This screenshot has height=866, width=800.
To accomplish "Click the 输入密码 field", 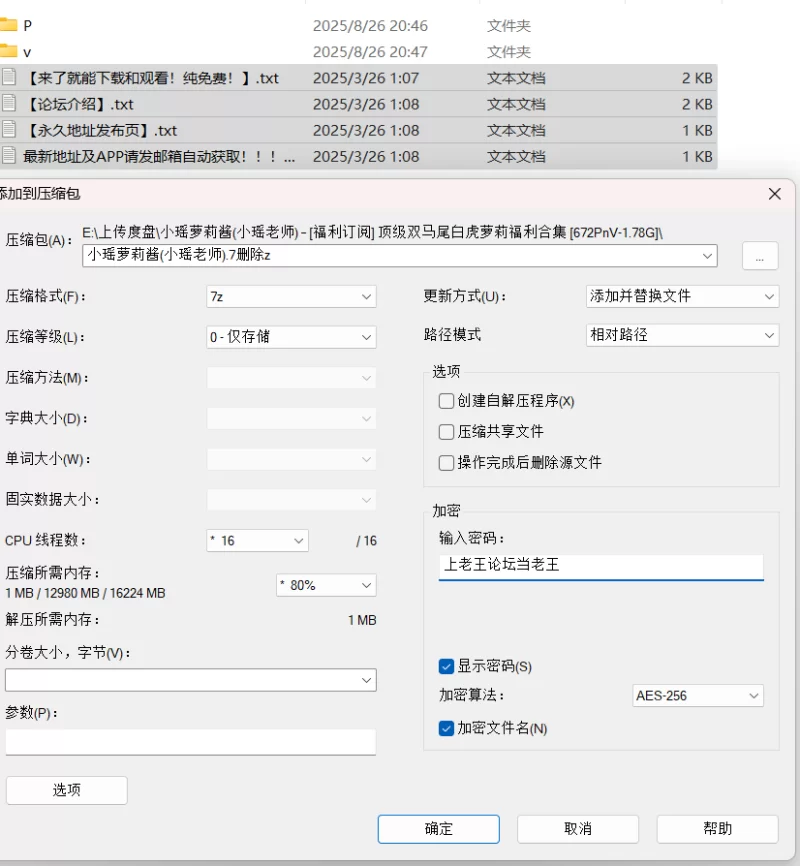I will pyautogui.click(x=601, y=565).
